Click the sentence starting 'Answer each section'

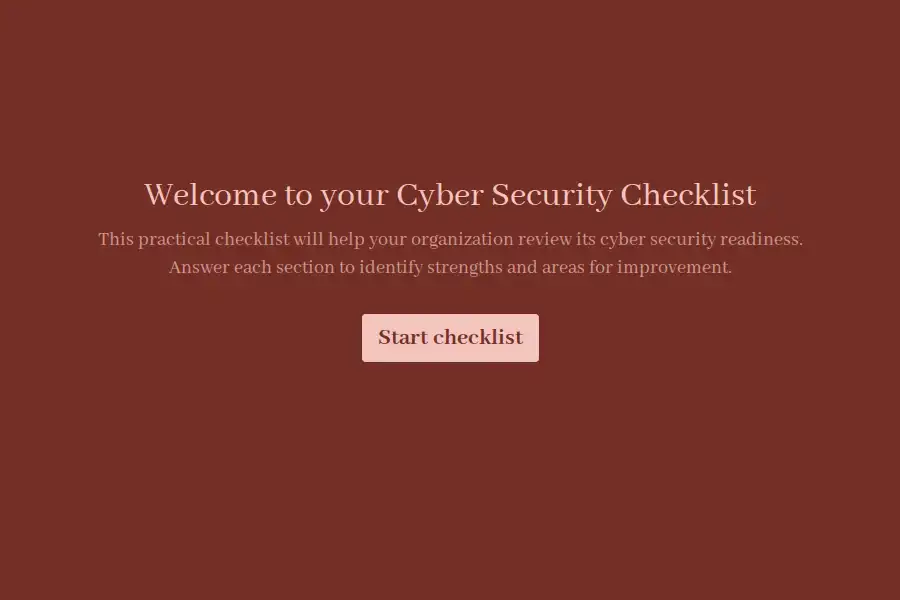point(450,267)
